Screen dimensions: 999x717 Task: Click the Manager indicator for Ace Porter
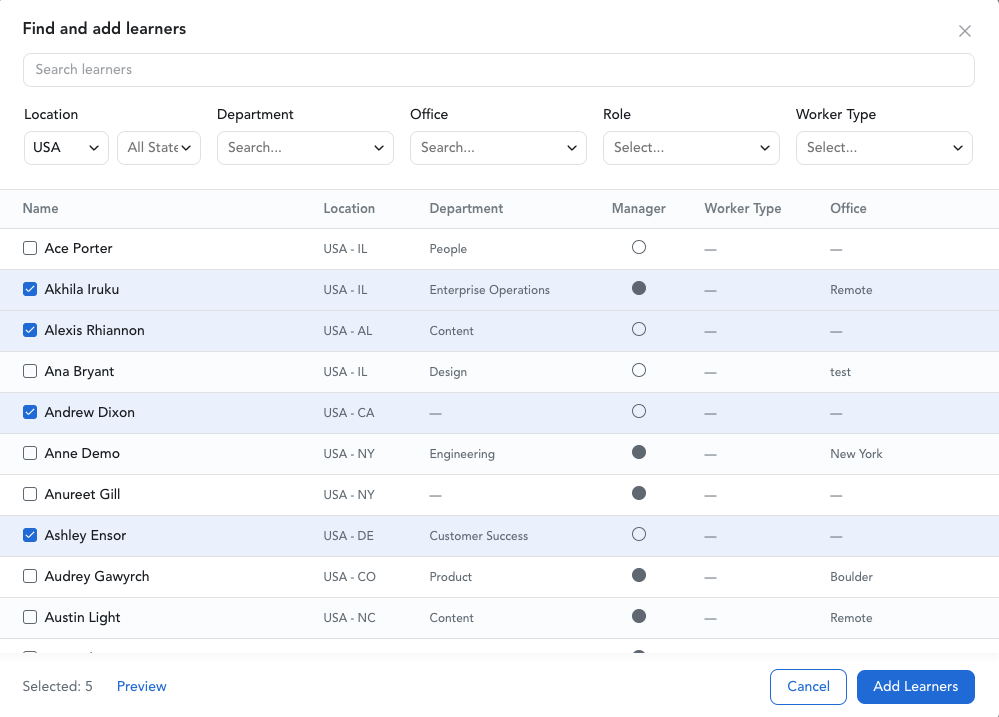tap(639, 248)
